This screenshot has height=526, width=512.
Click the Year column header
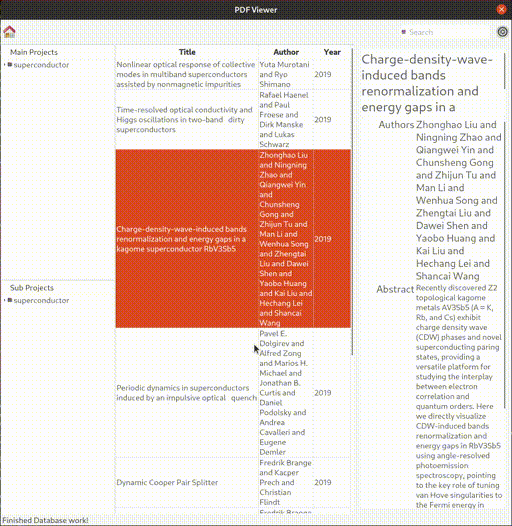point(332,52)
